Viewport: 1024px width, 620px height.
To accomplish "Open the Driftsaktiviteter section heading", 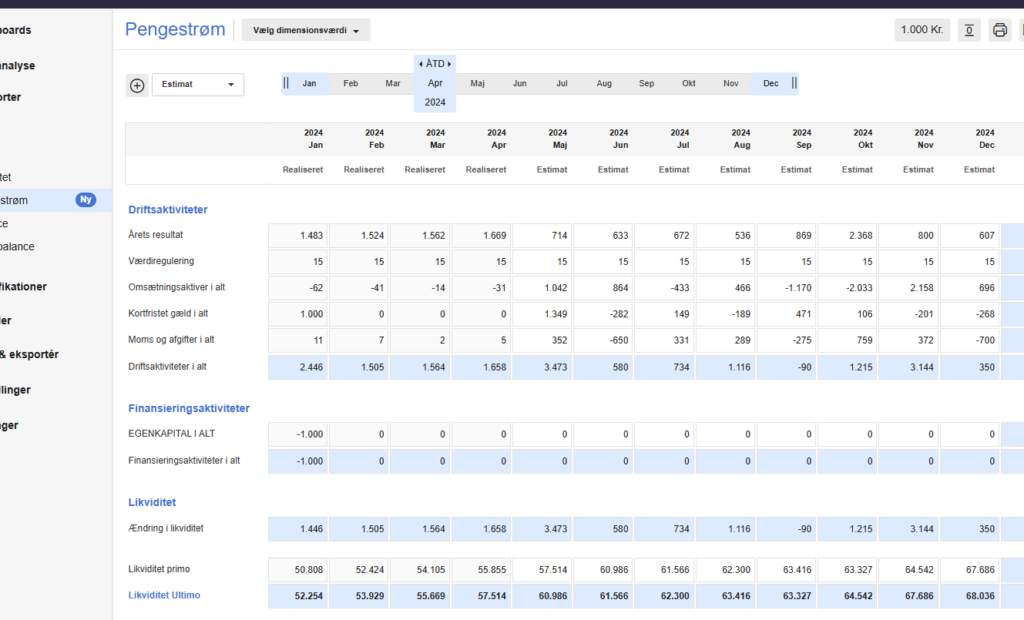I will pyautogui.click(x=168, y=210).
